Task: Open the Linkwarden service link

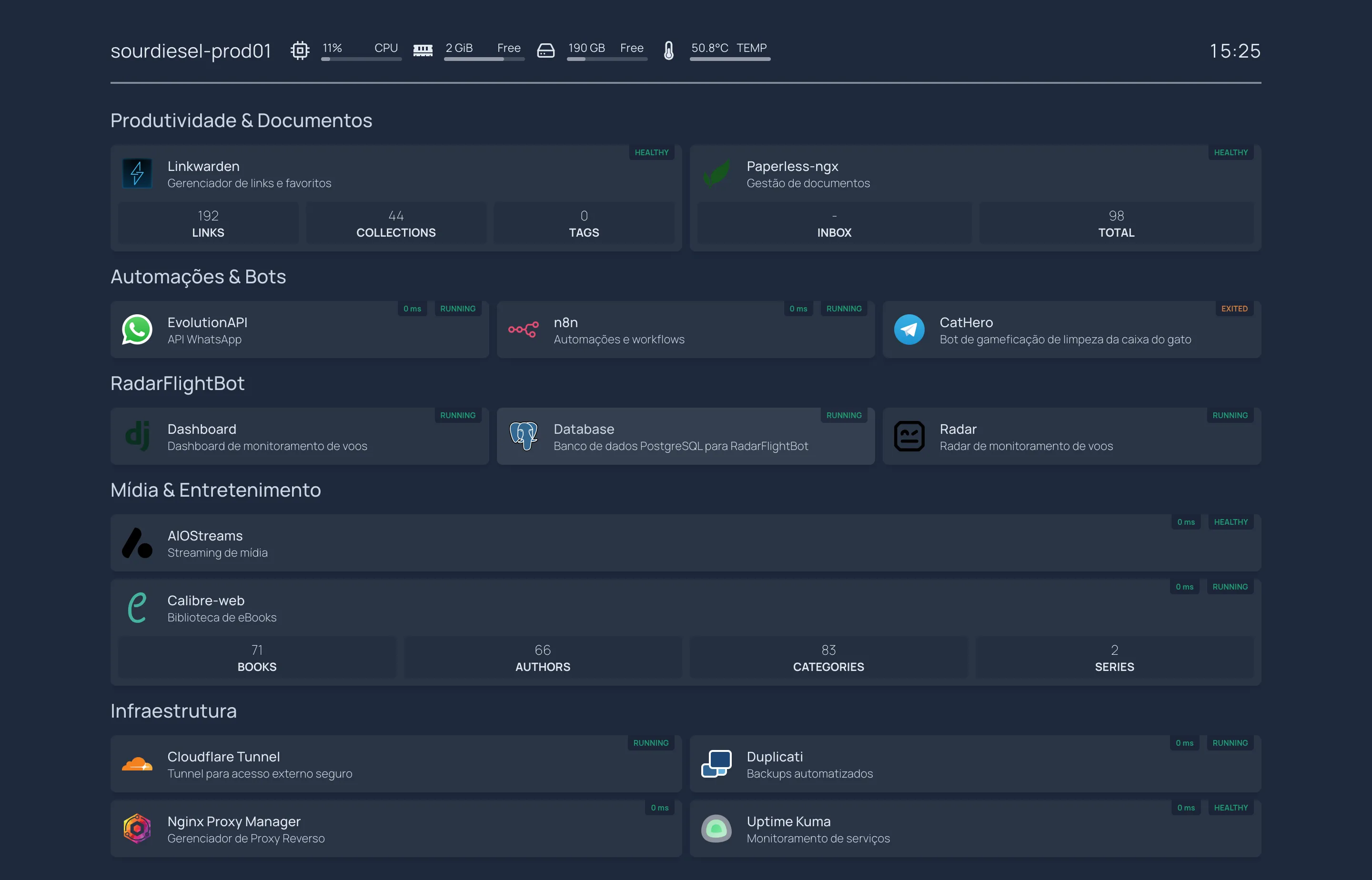Action: [x=203, y=166]
